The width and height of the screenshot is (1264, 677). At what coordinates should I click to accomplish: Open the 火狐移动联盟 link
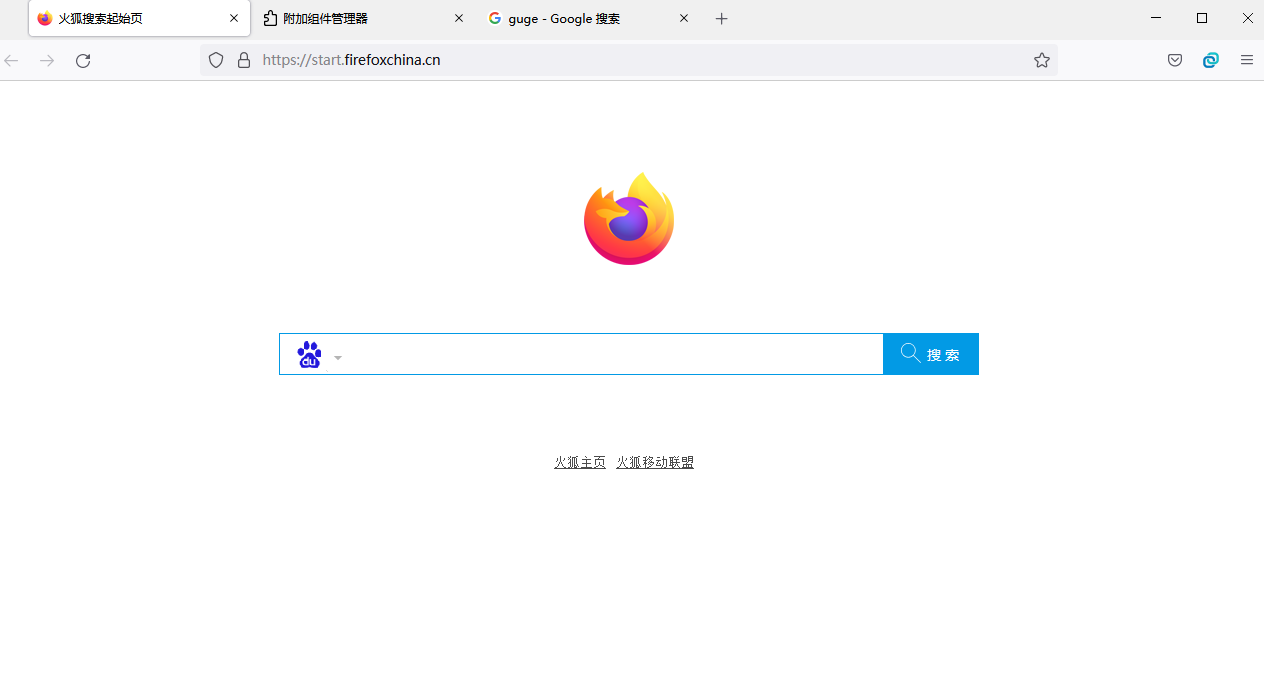[x=655, y=462]
